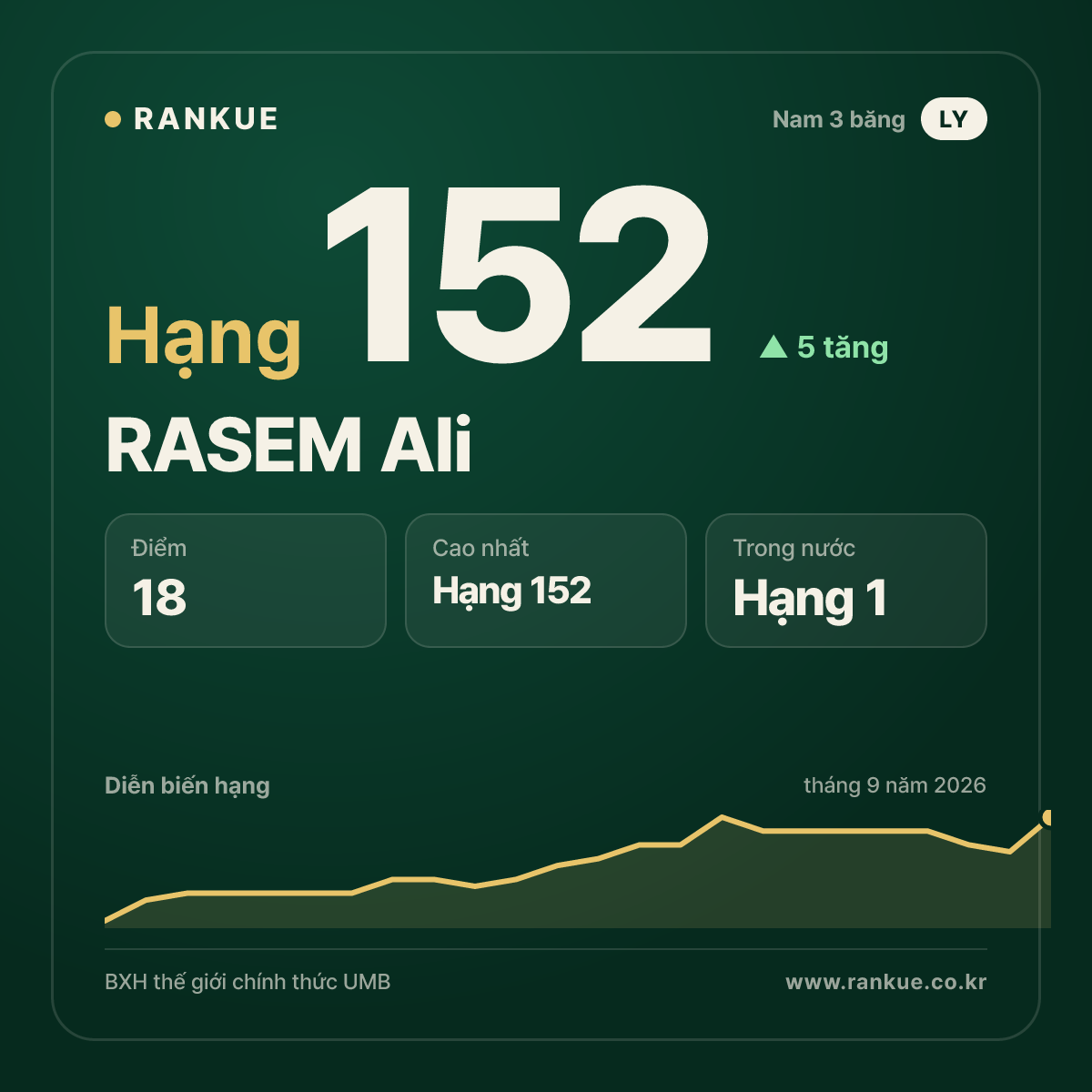Screen dimensions: 1092x1092
Task: Click the 'Diễn biến hạng' chart title
Action: tap(187, 785)
